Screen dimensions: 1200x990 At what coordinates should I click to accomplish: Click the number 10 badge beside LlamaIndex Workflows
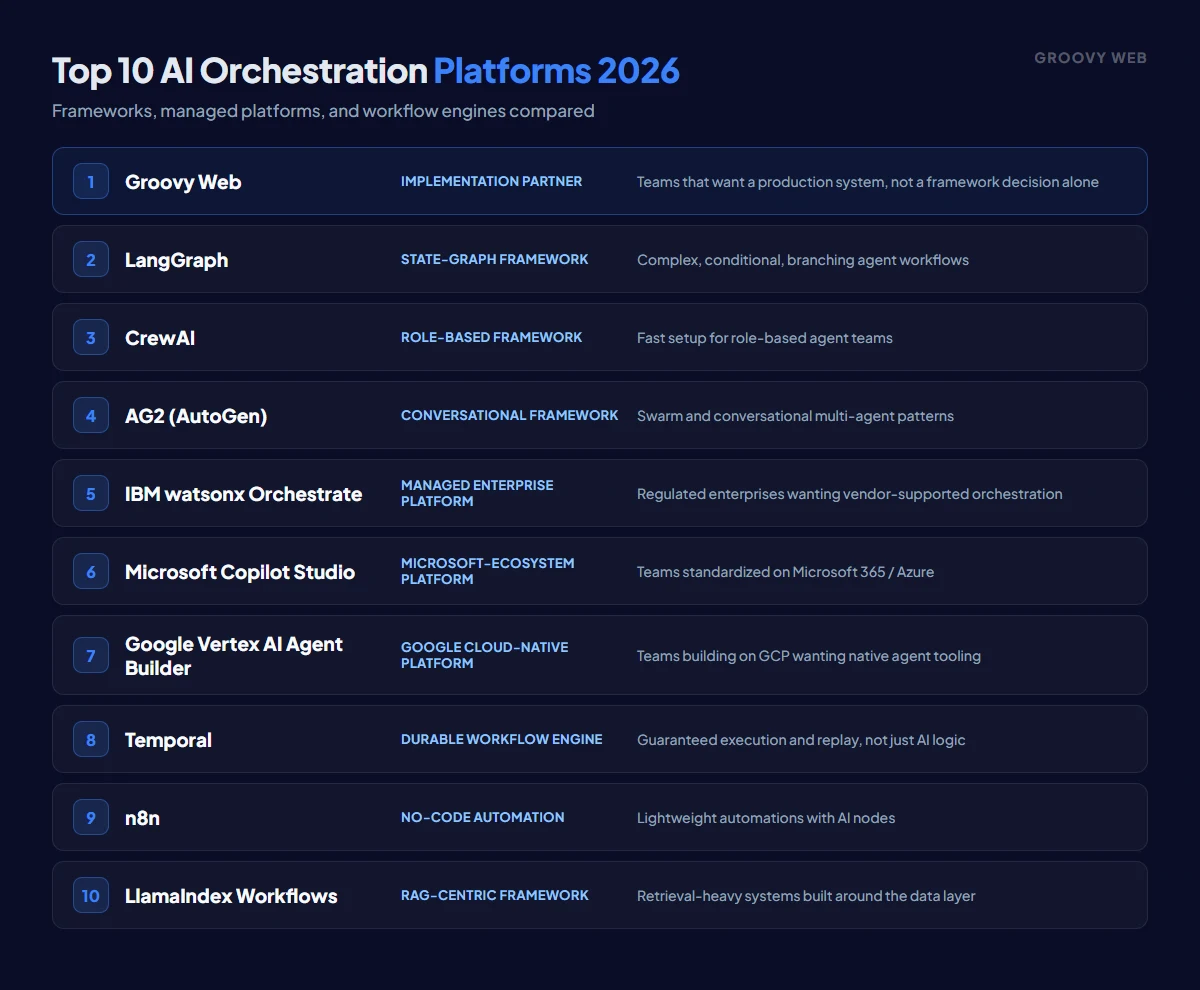click(x=91, y=895)
